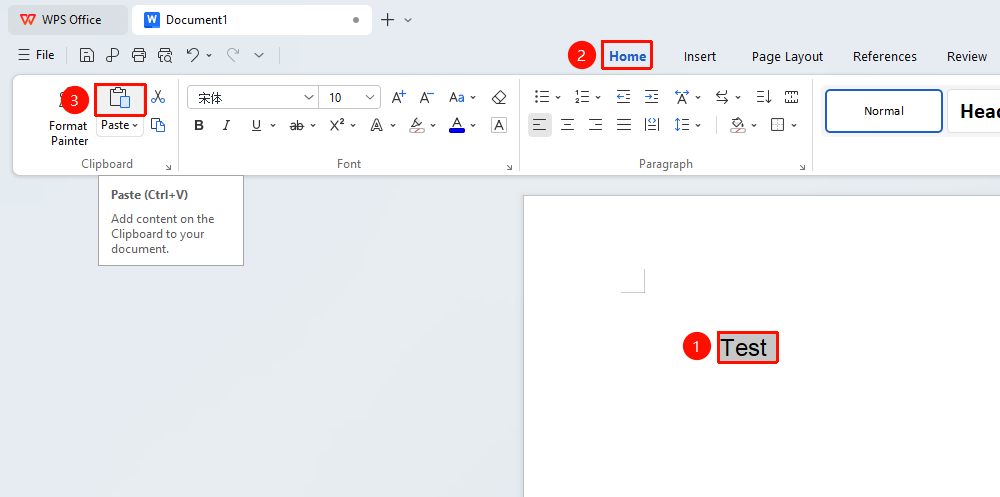Click the text effects outlined A icon
The width and height of the screenshot is (1000, 497).
point(377,125)
